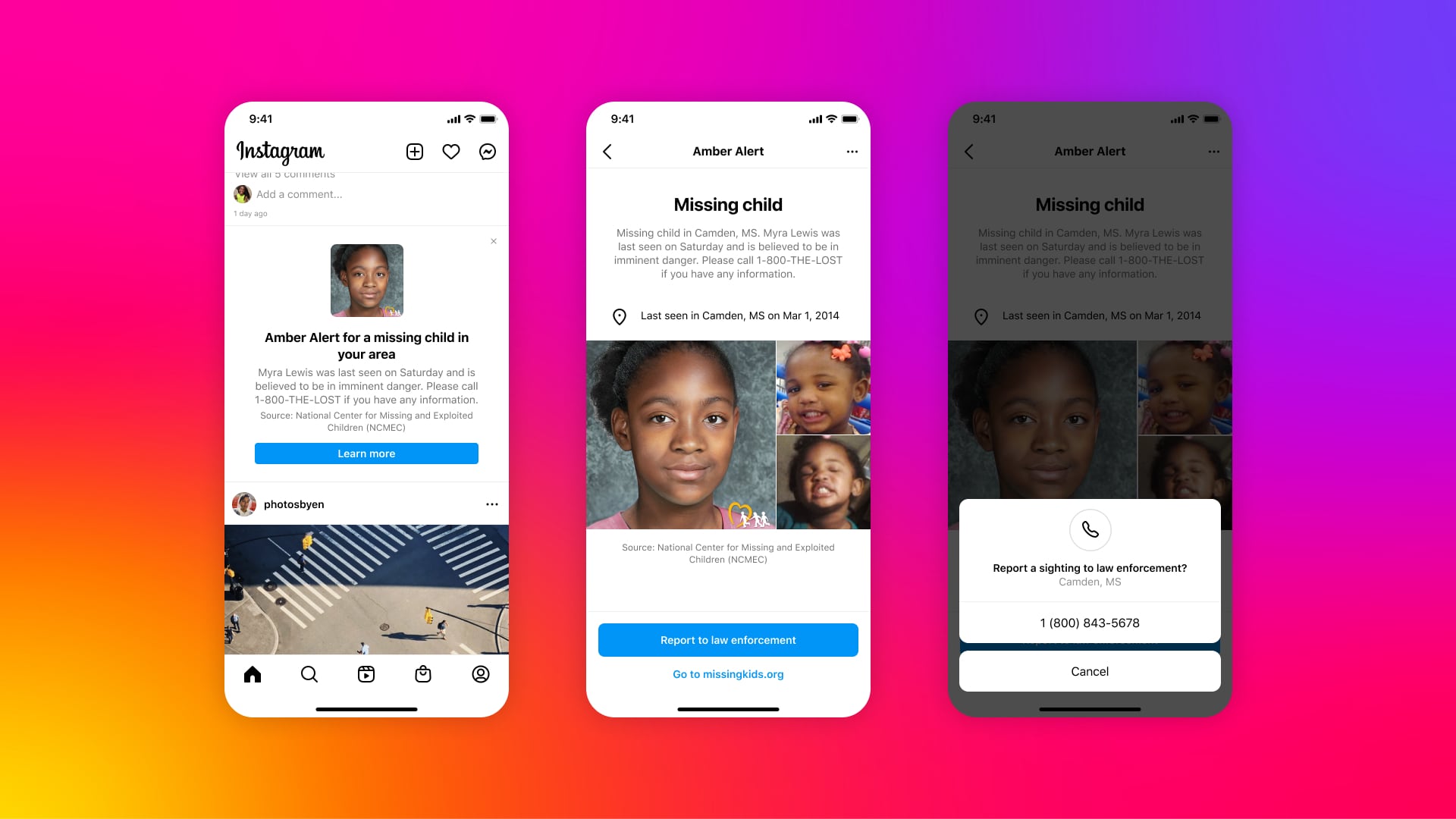Tap three-dot overflow menu on alert
This screenshot has width=1456, height=819.
coord(852,152)
